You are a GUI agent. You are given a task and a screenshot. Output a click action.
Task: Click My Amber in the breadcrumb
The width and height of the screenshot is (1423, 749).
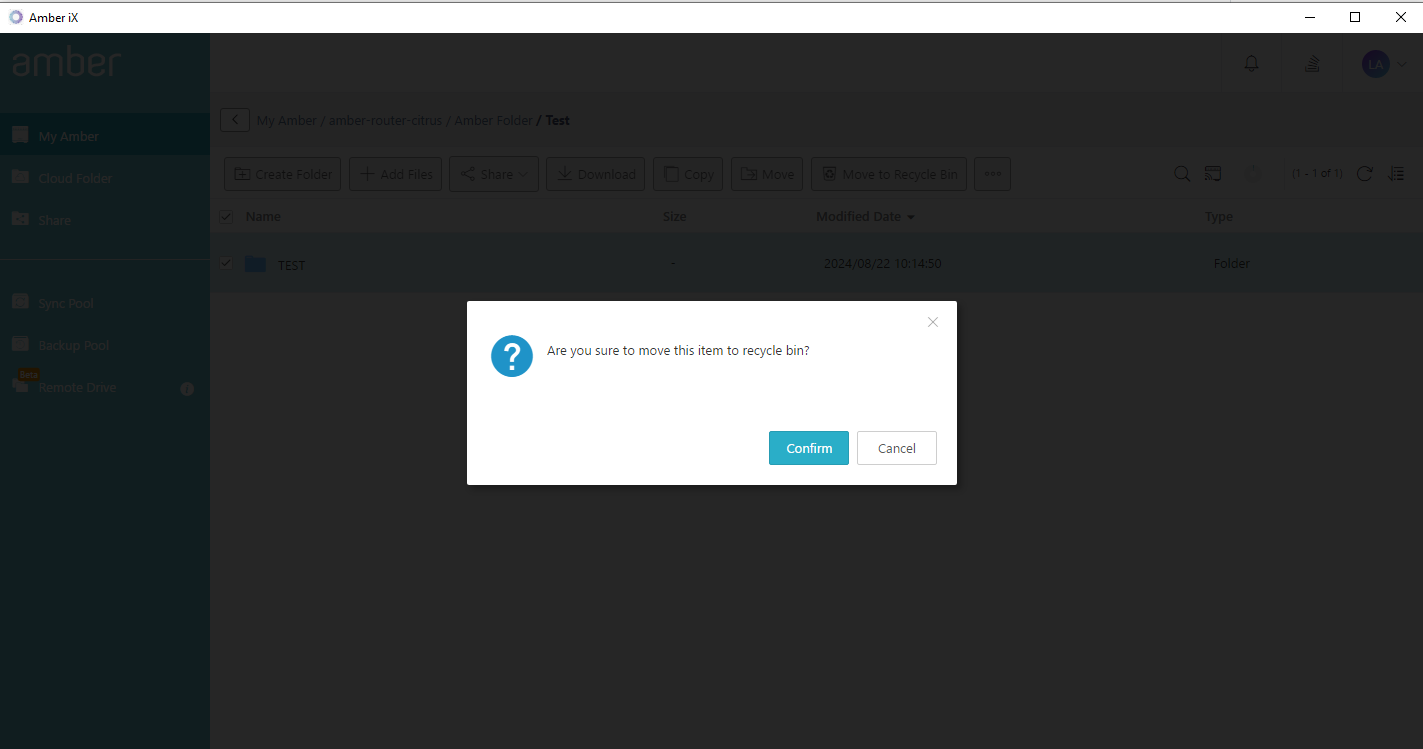coord(287,120)
